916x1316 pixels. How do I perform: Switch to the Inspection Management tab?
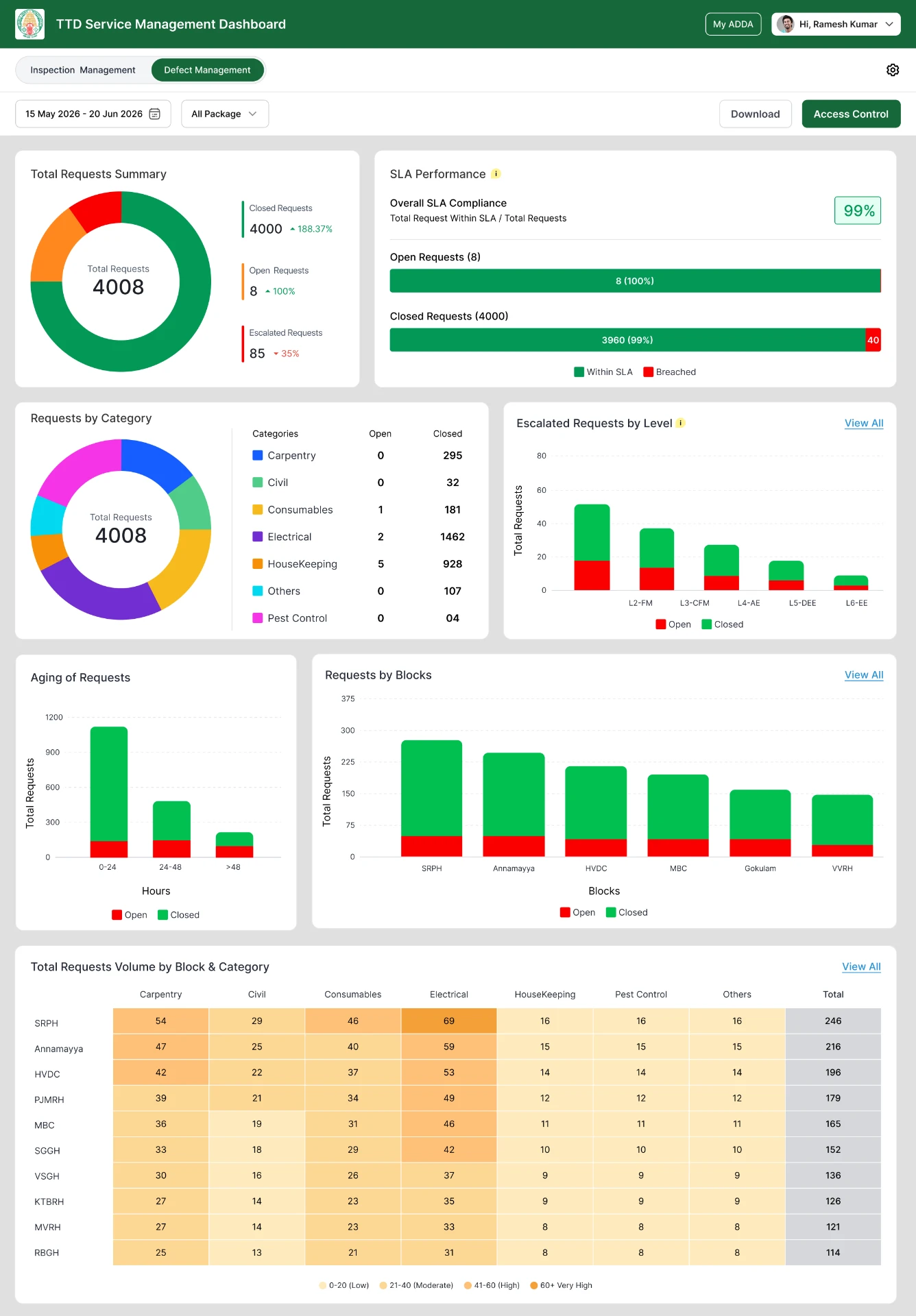click(x=83, y=70)
